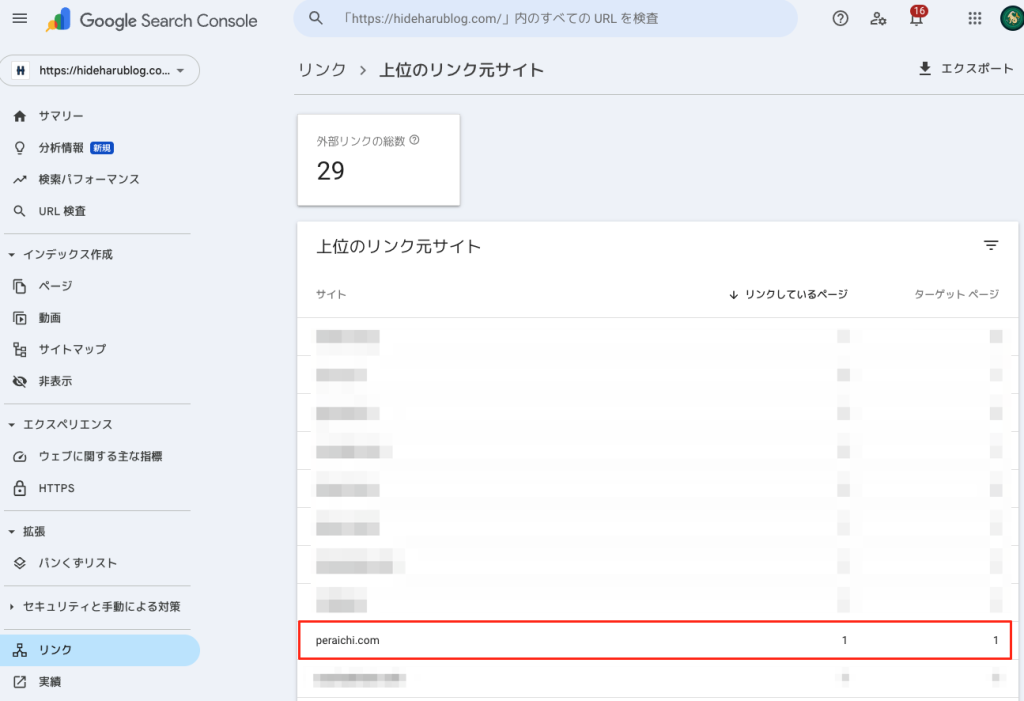Open 検索パフォーマンス in the sidebar
This screenshot has width=1024, height=701.
click(x=89, y=180)
